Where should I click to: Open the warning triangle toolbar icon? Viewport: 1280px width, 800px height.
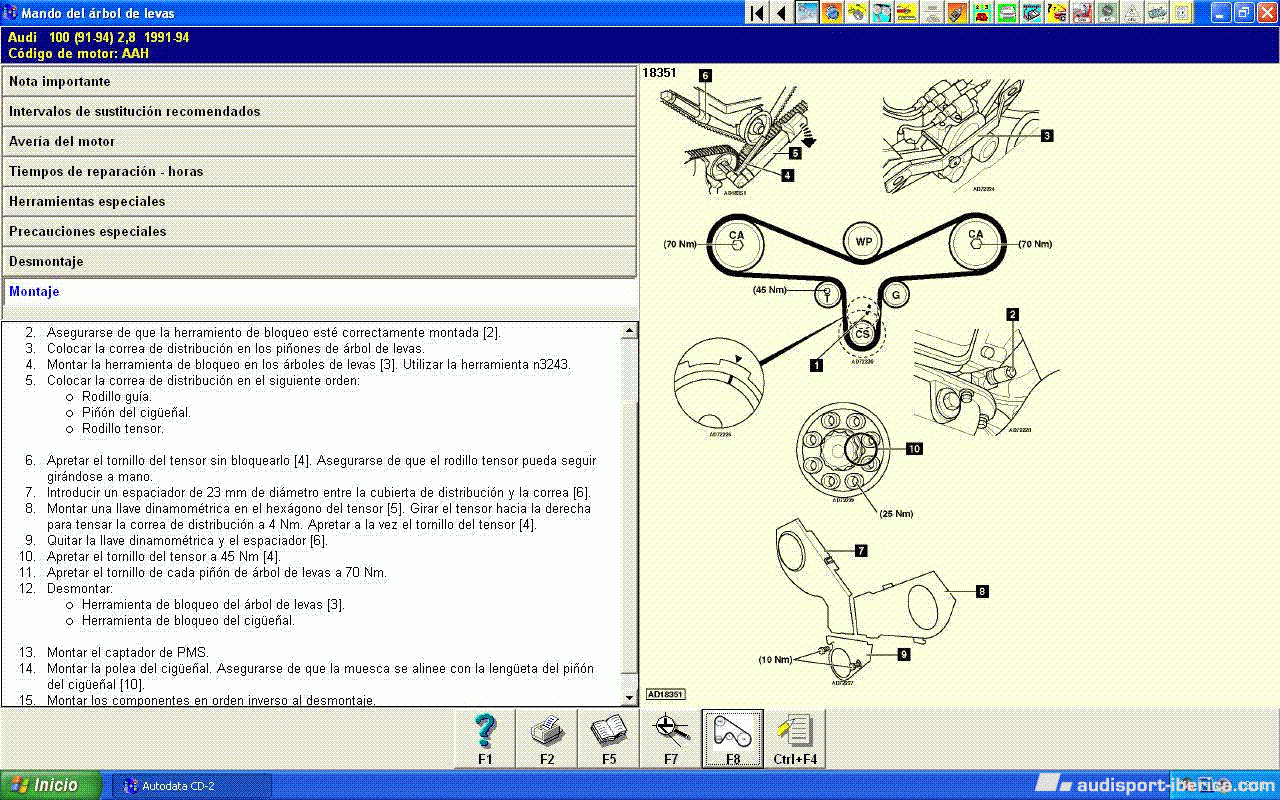point(1132,13)
